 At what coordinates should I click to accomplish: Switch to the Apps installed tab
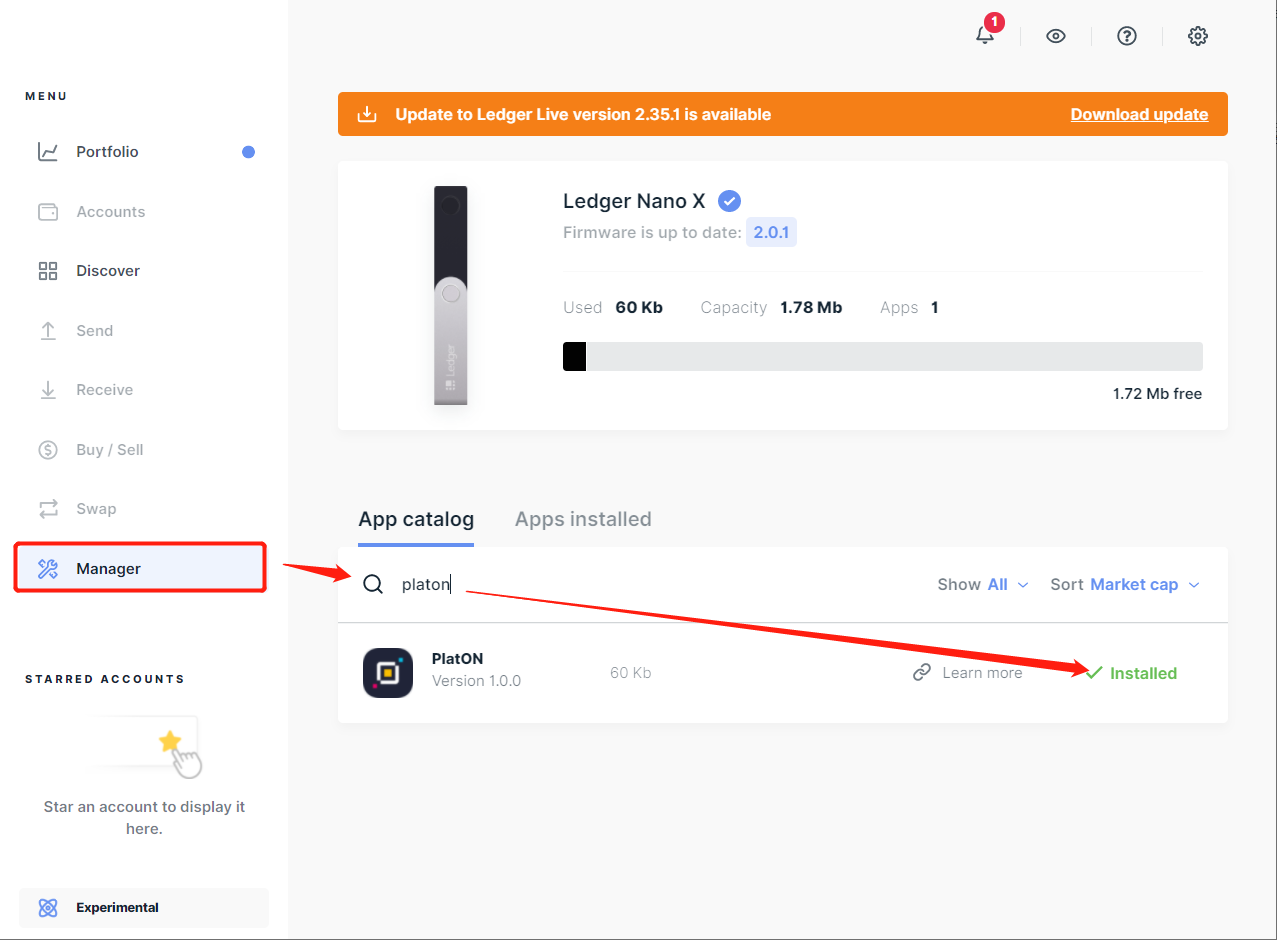(583, 519)
